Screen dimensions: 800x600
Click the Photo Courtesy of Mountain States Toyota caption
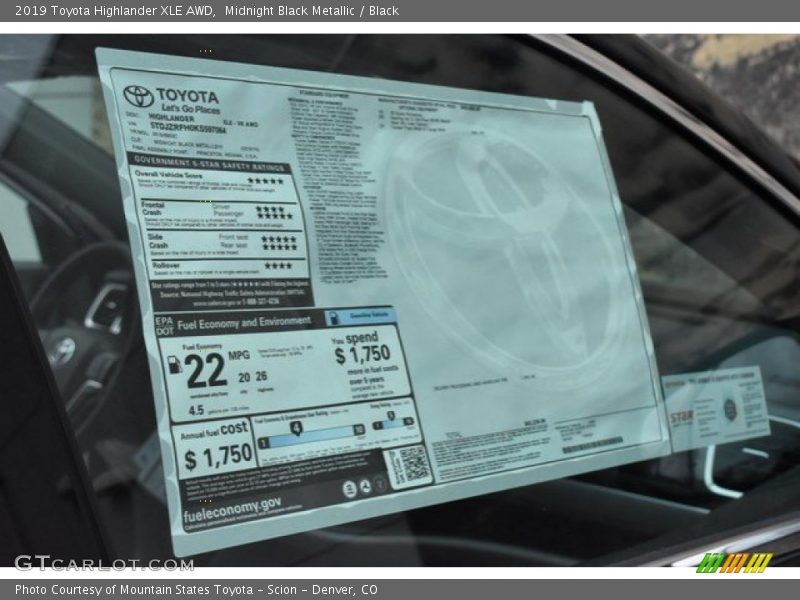[196, 590]
